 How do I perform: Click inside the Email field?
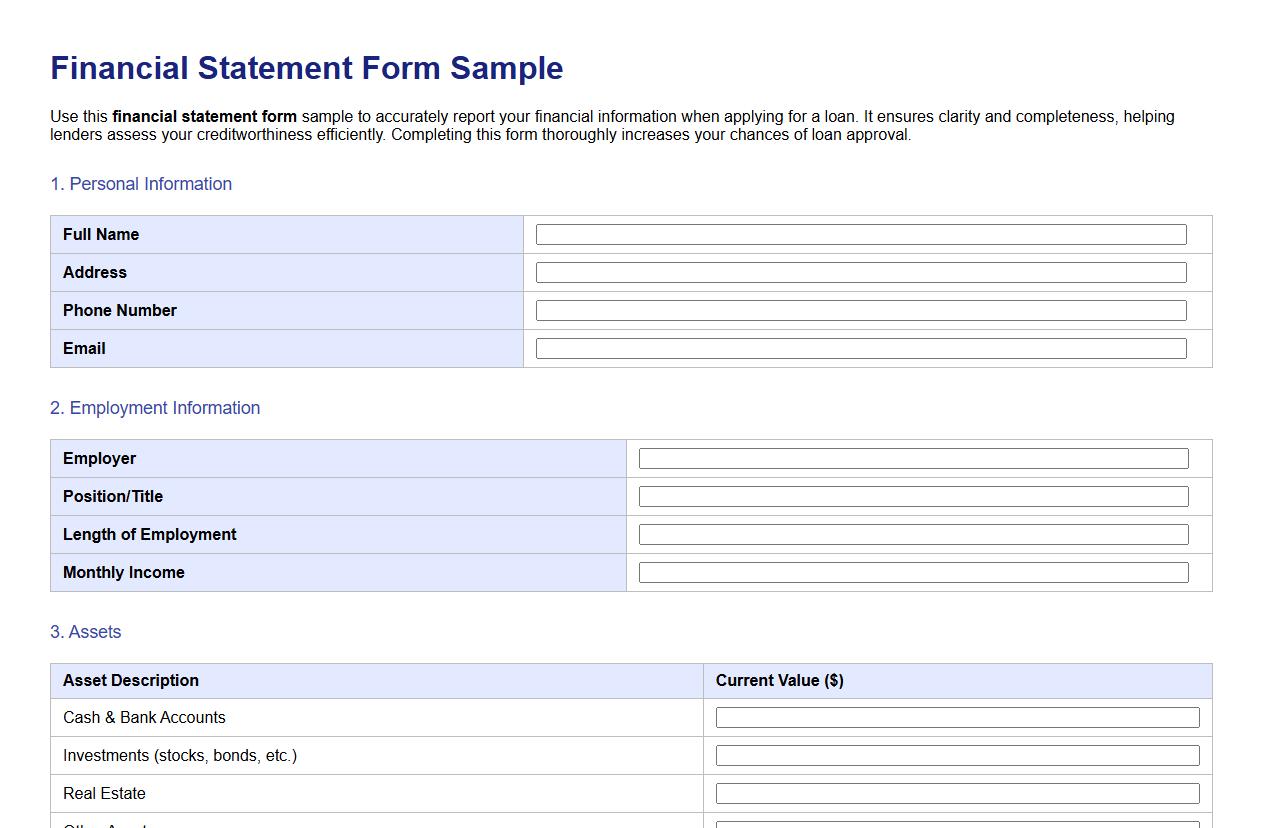860,348
